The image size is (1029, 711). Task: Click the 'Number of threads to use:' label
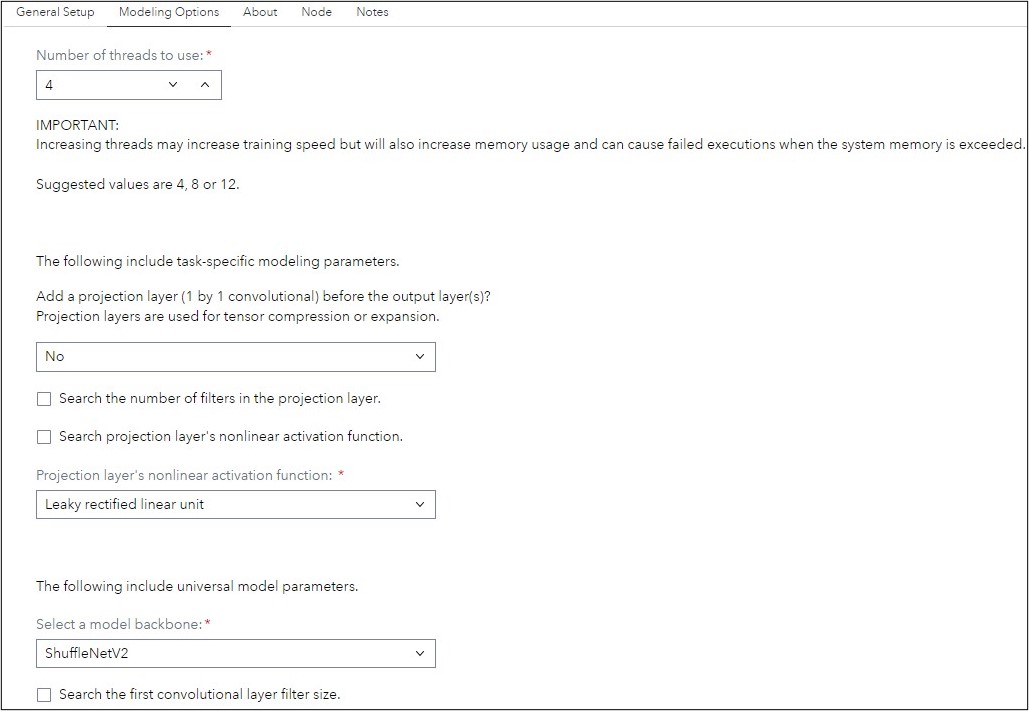pyautogui.click(x=119, y=55)
